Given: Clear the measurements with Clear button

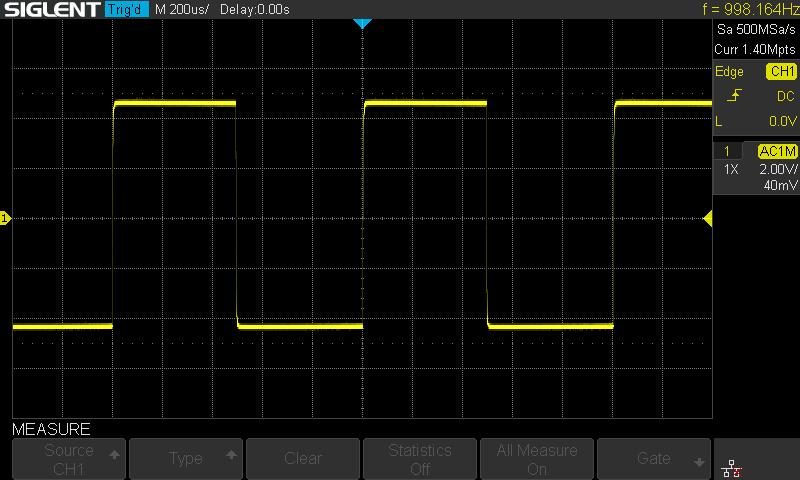Looking at the screenshot, I should (x=303, y=459).
